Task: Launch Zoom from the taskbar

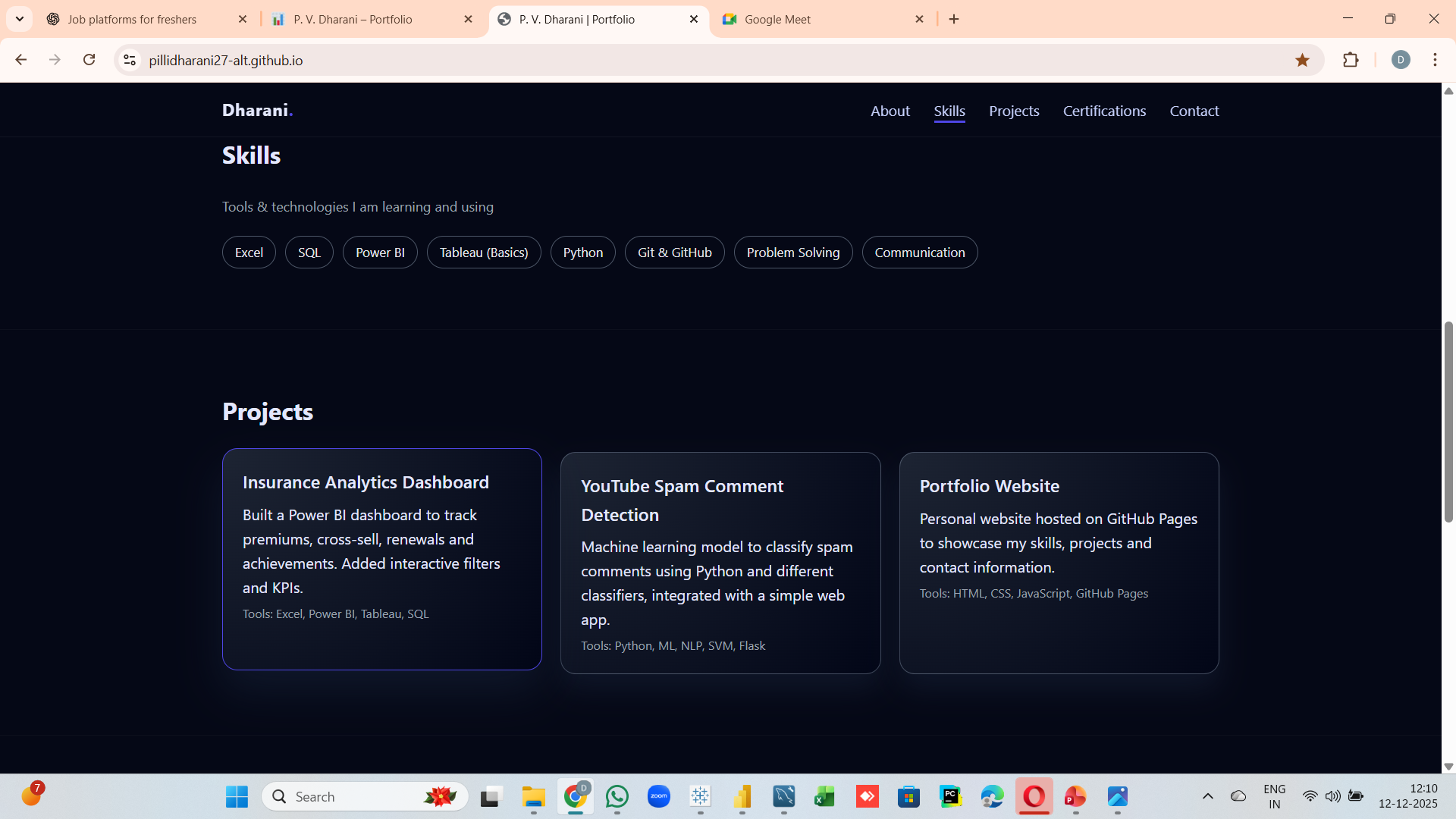Action: 658,796
